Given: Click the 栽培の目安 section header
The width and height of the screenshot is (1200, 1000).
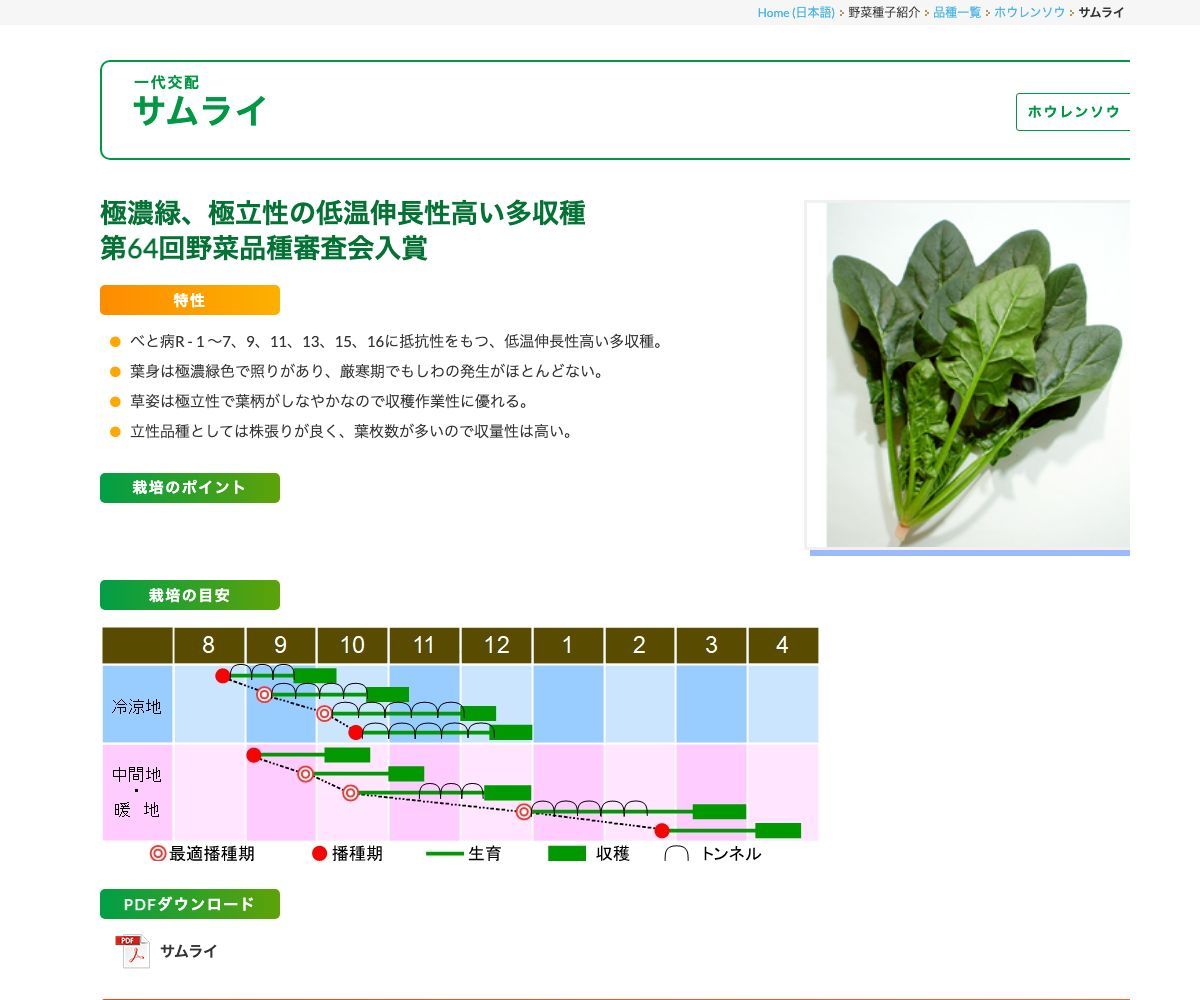Looking at the screenshot, I should click(x=189, y=595).
